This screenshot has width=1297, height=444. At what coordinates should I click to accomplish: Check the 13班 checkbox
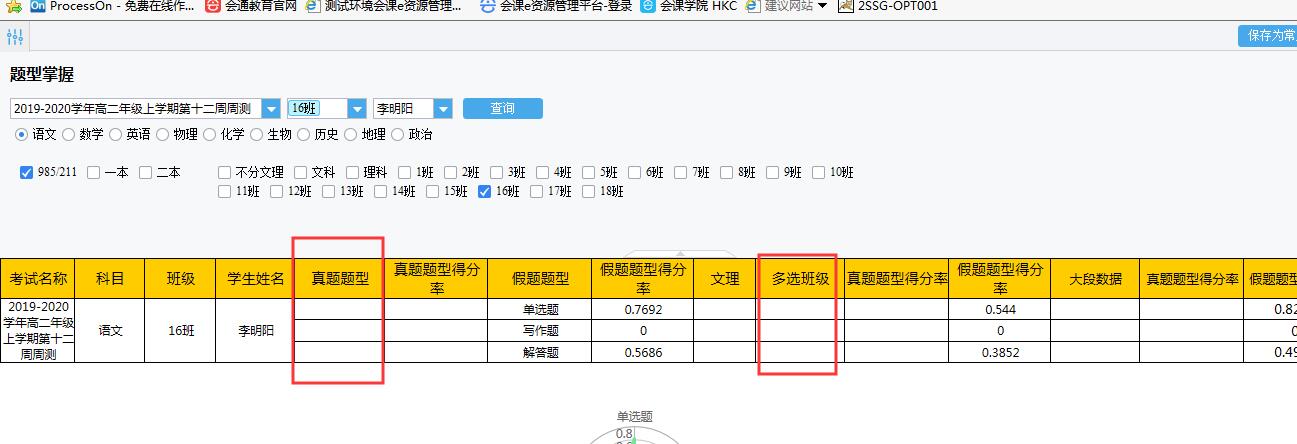[x=328, y=191]
